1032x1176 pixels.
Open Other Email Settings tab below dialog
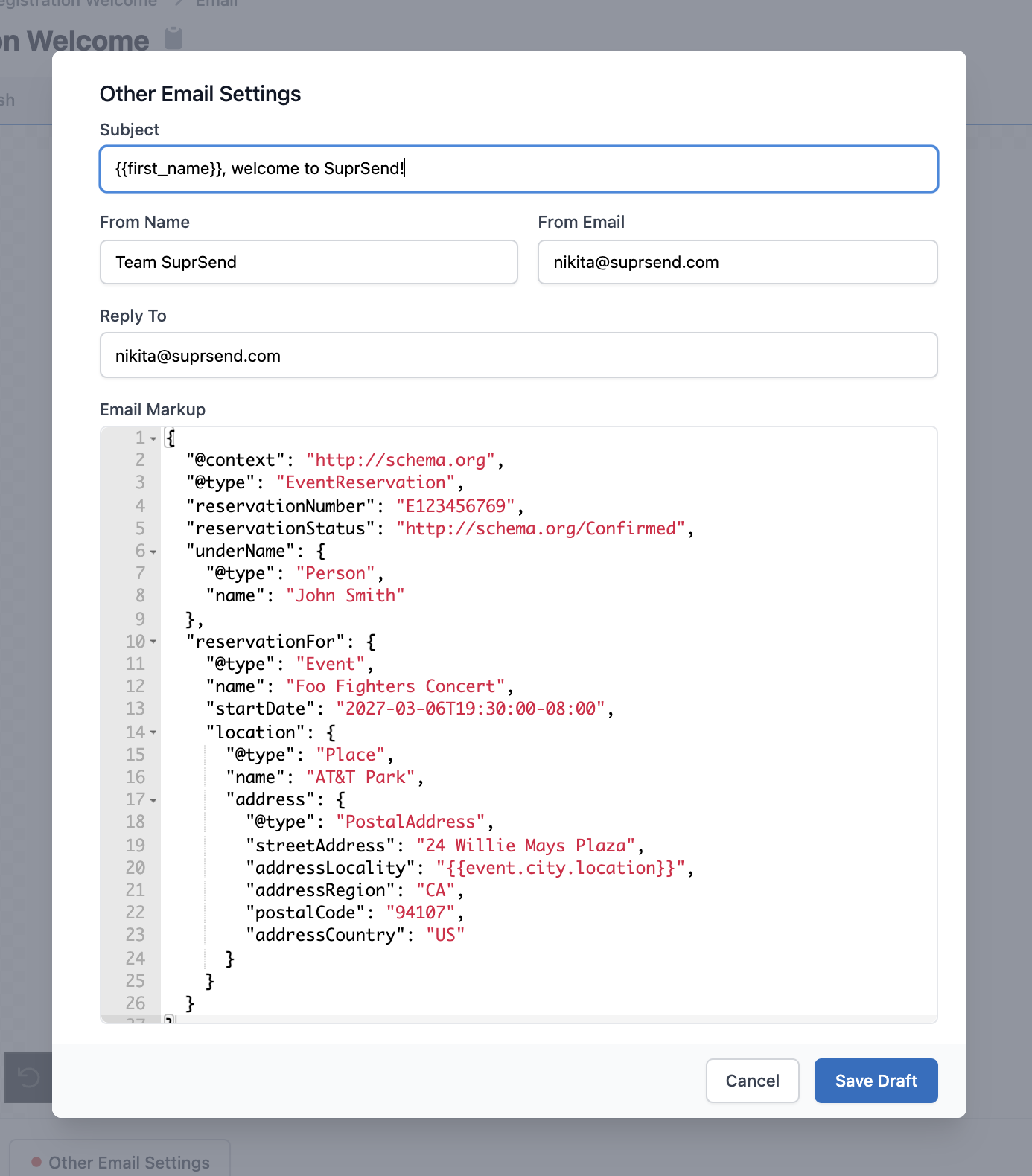(120, 1162)
